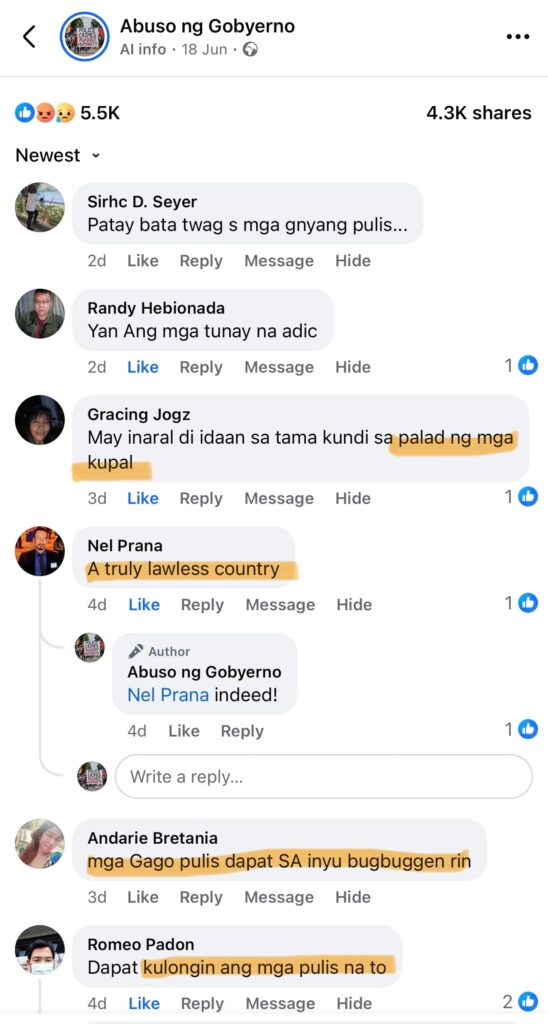Screen dimensions: 548x1024
Task: Toggle Like on Andarie Bretania's comment
Action: click(142, 897)
